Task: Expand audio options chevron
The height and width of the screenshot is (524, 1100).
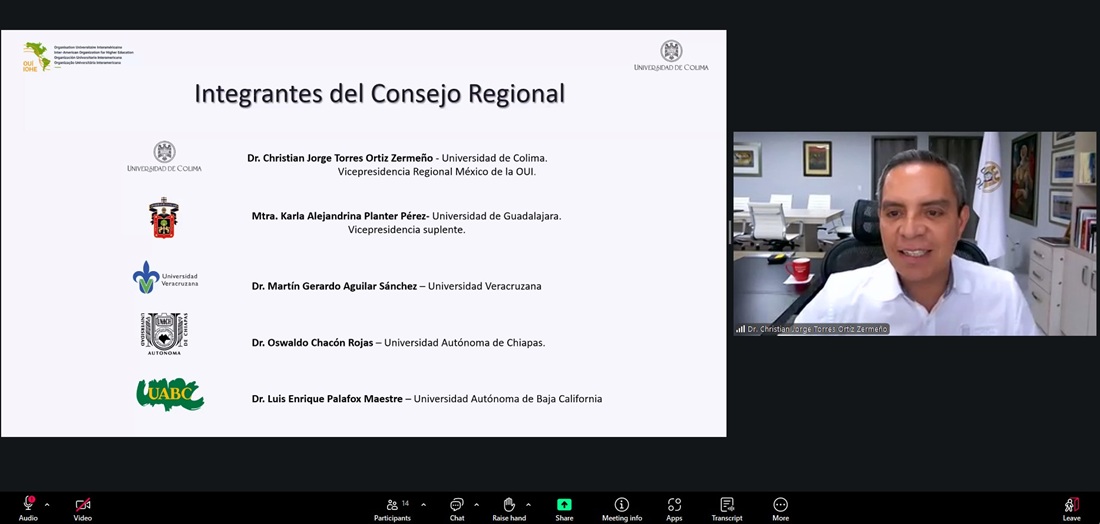Action: [x=47, y=504]
